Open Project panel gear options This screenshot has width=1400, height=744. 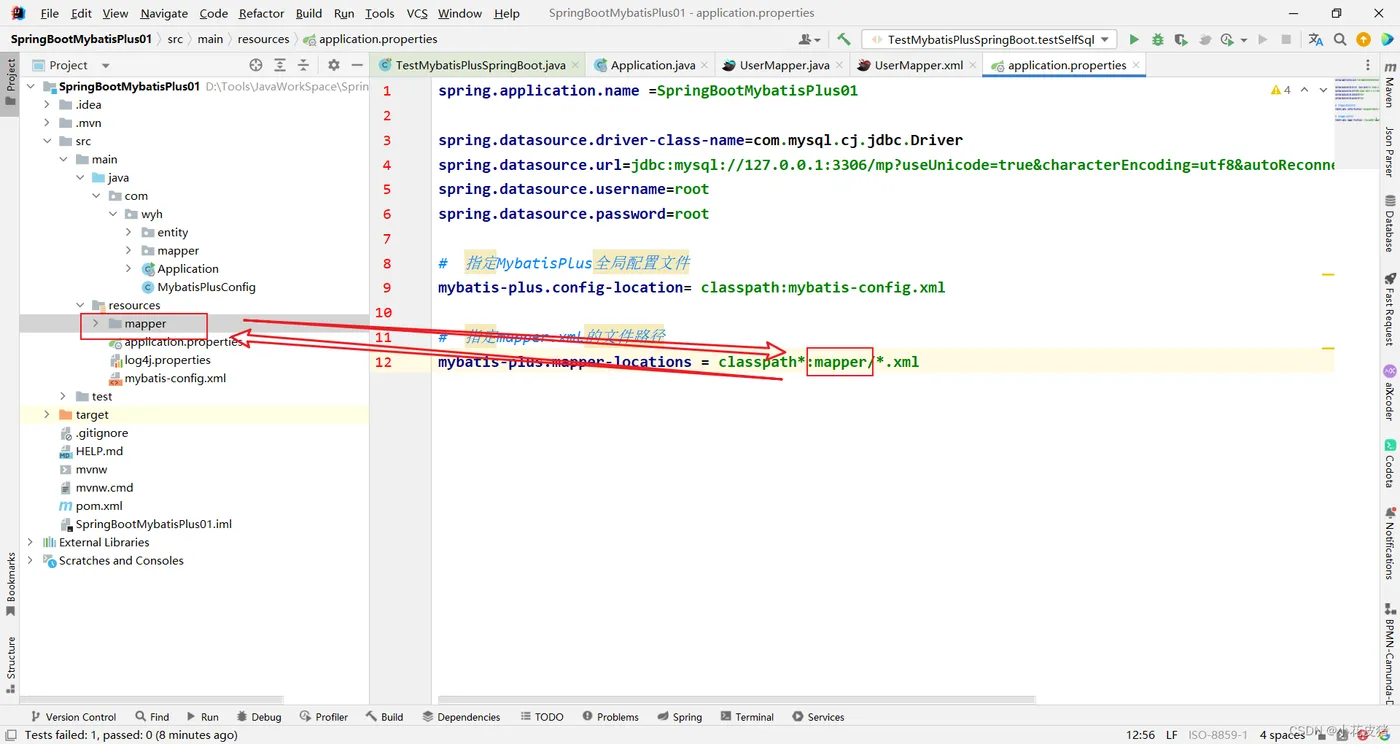pyautogui.click(x=334, y=65)
